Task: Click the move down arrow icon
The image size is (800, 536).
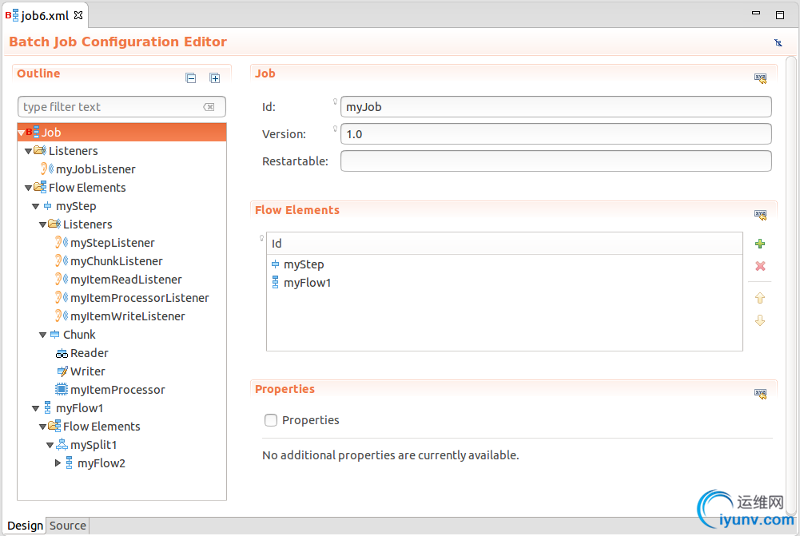Action: coord(760,320)
